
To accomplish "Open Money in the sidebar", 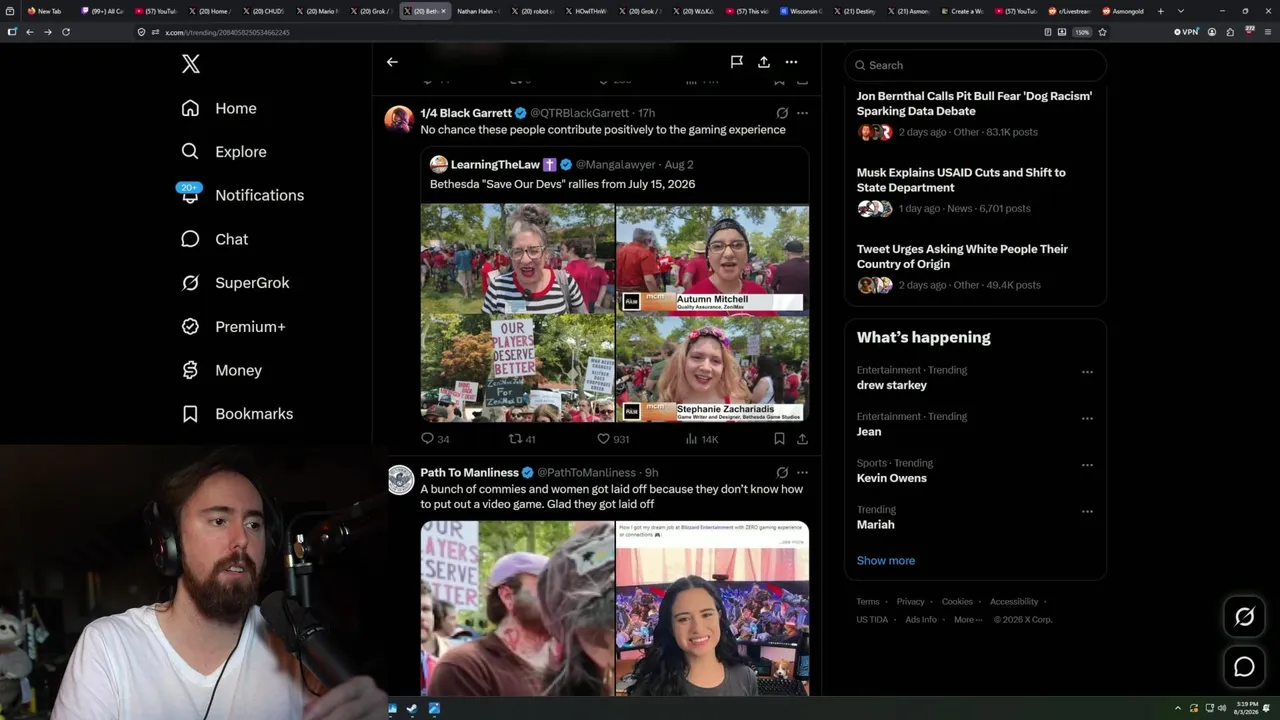I will coord(221,370).
